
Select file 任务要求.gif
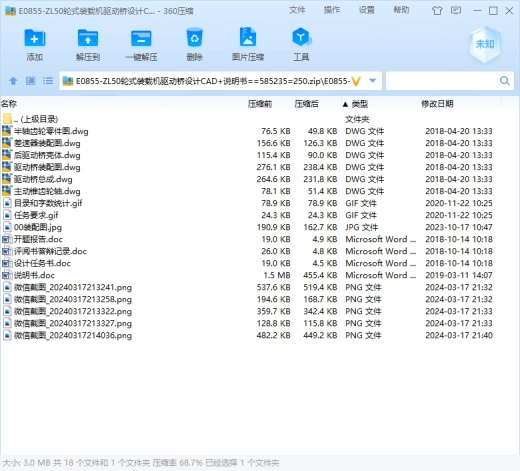click(36, 215)
